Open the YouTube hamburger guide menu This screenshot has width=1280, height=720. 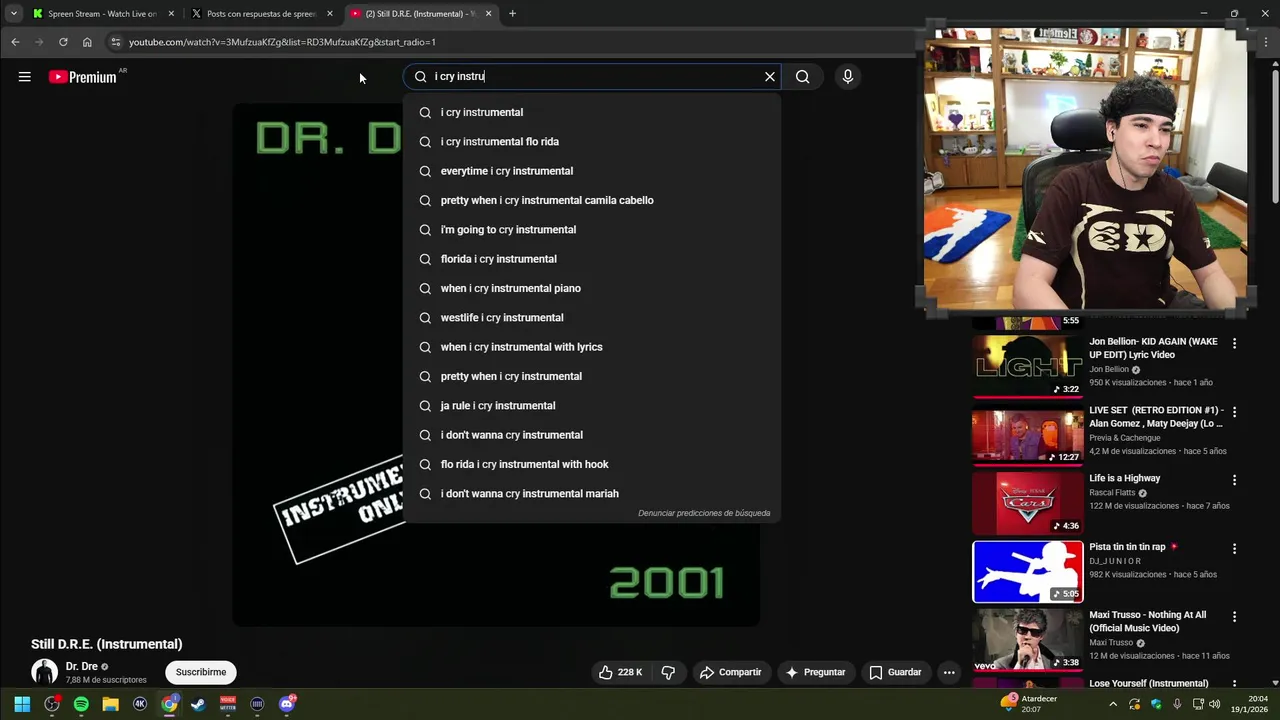24,77
